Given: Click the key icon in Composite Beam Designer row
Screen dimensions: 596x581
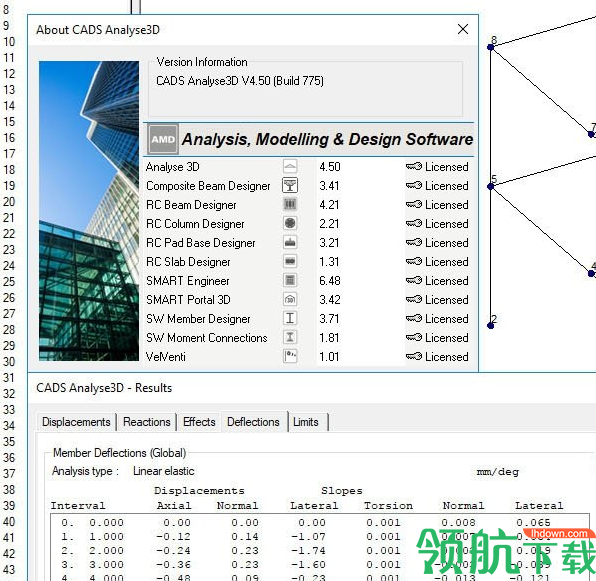Looking at the screenshot, I should tap(414, 185).
